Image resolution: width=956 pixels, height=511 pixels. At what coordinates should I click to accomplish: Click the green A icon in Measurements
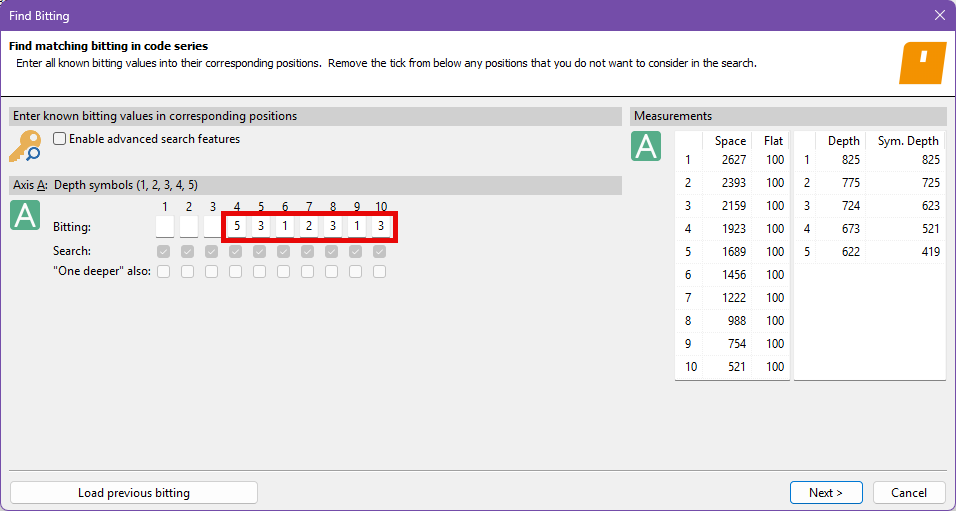646,146
